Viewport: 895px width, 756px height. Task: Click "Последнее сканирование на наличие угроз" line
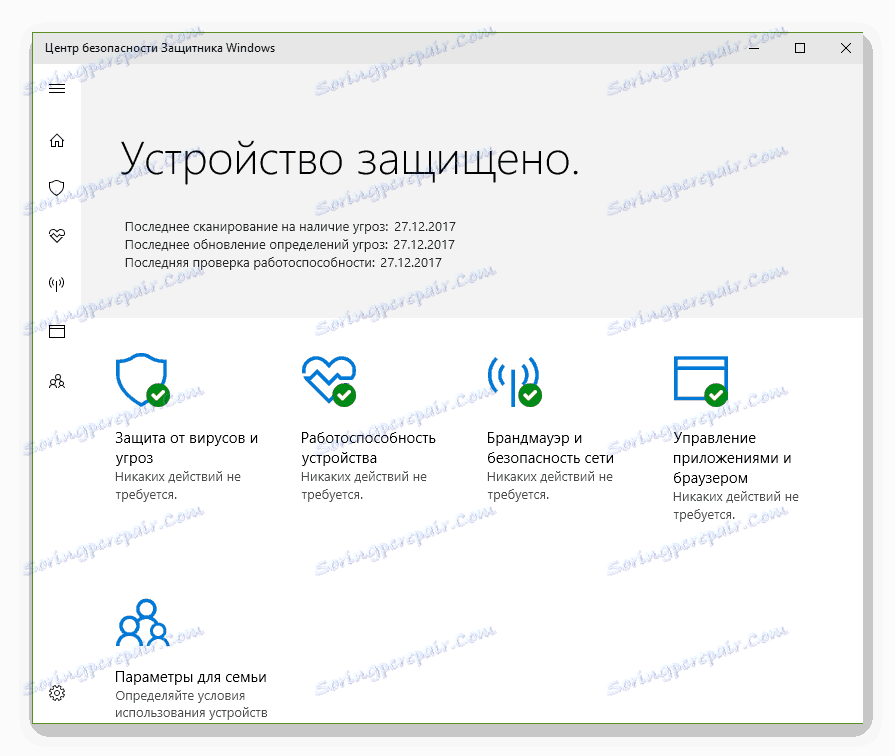[x=290, y=227]
